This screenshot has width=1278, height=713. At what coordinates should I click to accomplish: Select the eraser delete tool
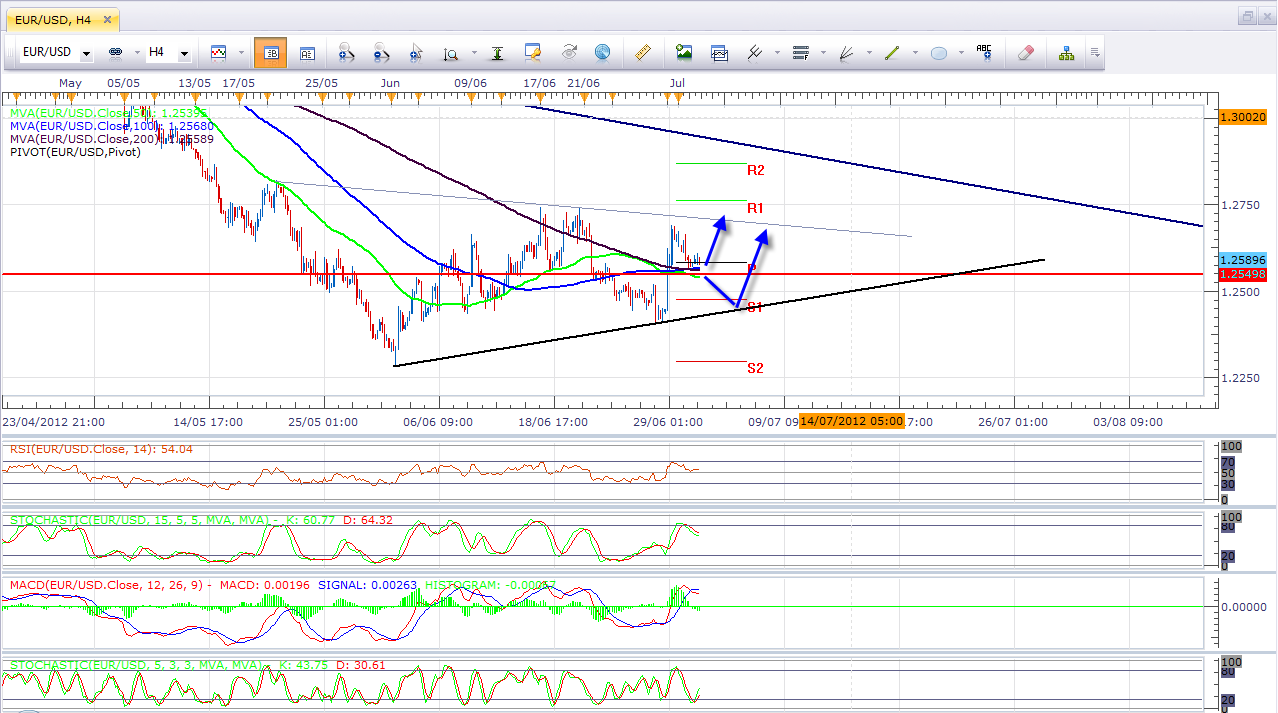pyautogui.click(x=1025, y=52)
